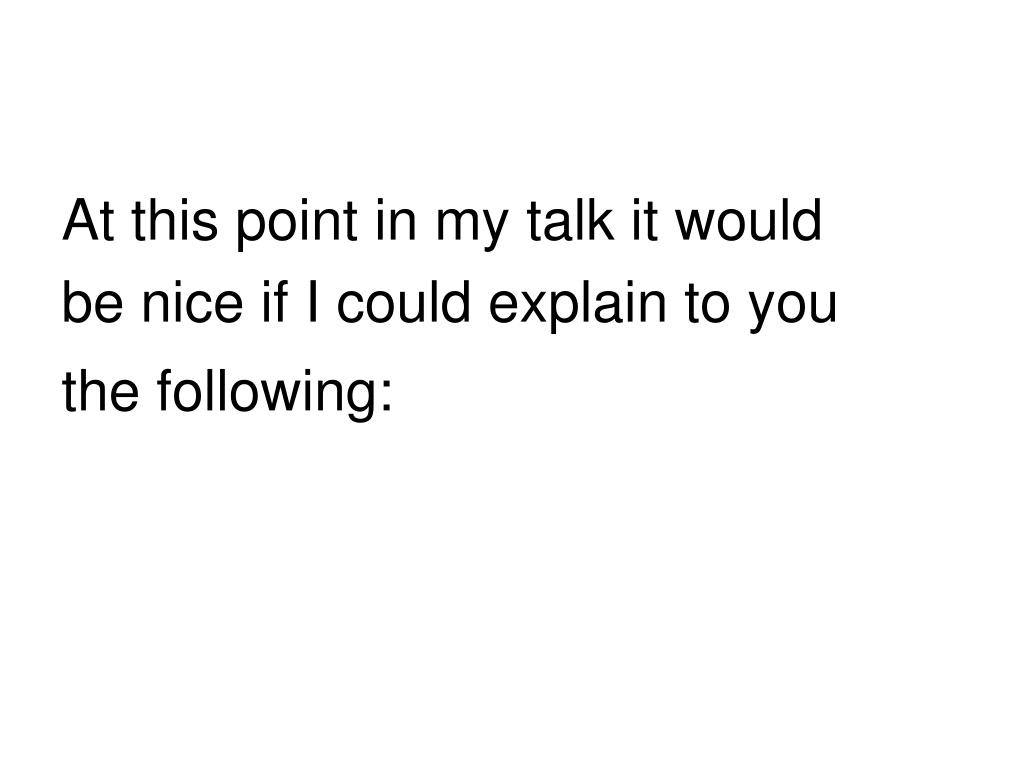Select the standalone capital "I"
Image resolution: width=1024 pixels, height=768 pixels.
(x=313, y=302)
